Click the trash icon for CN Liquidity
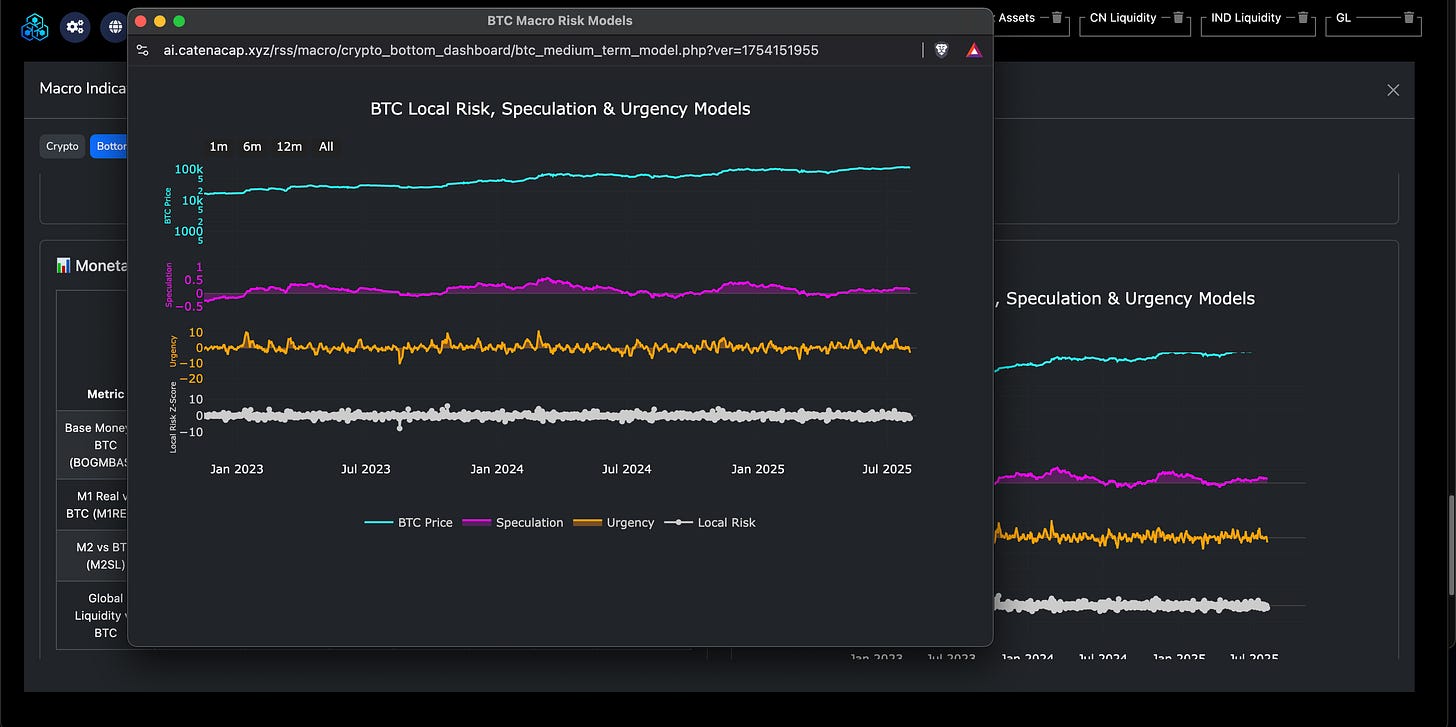Screen dimensions: 1456x727 pos(1178,17)
